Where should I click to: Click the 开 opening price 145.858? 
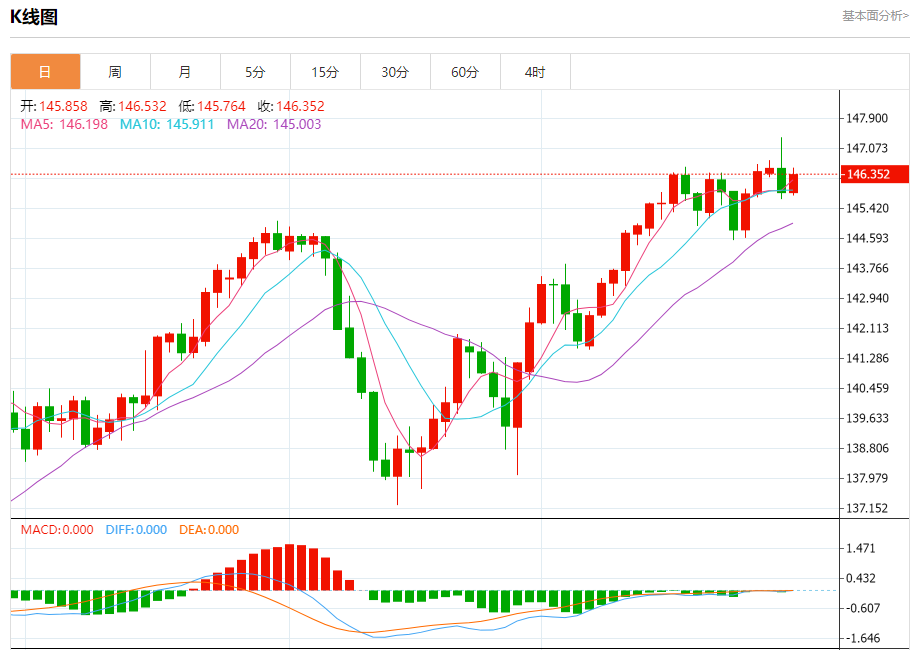[55, 106]
